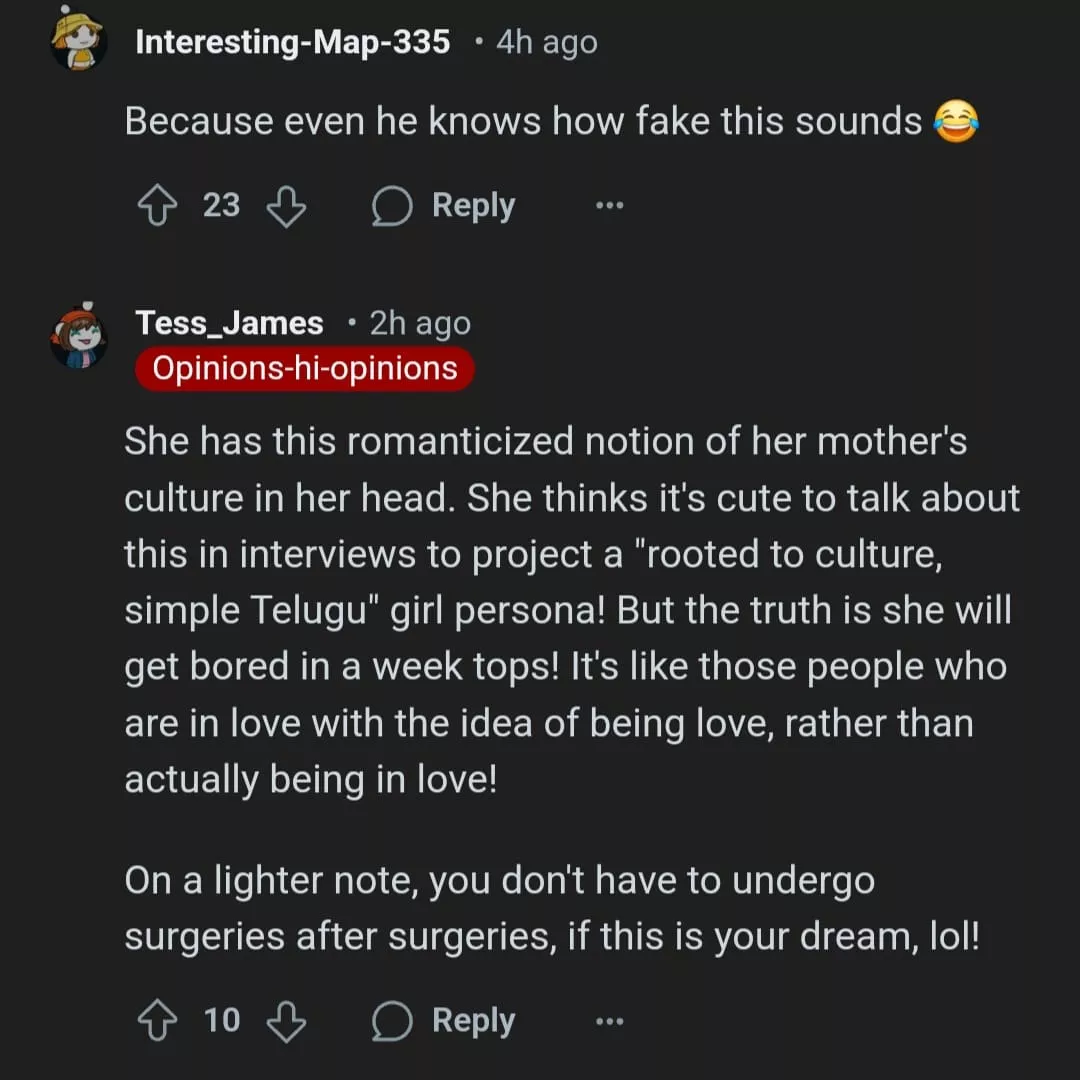The width and height of the screenshot is (1080, 1080).
Task: Open Interesting-Map-335's profile avatar
Action: pyautogui.click(x=78, y=40)
